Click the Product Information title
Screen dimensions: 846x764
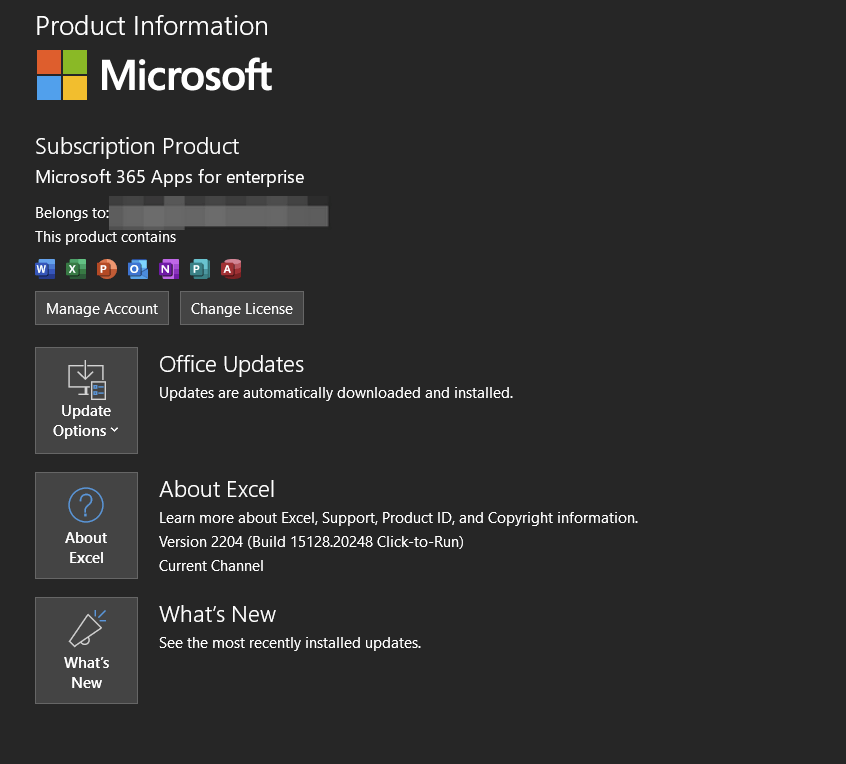(x=152, y=26)
